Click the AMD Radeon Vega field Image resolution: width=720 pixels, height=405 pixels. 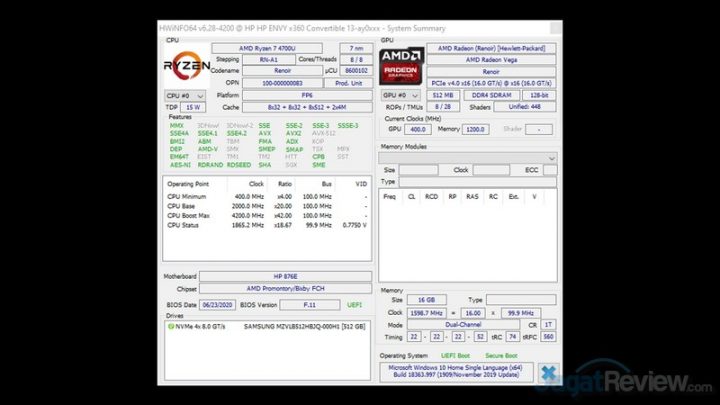(x=491, y=60)
